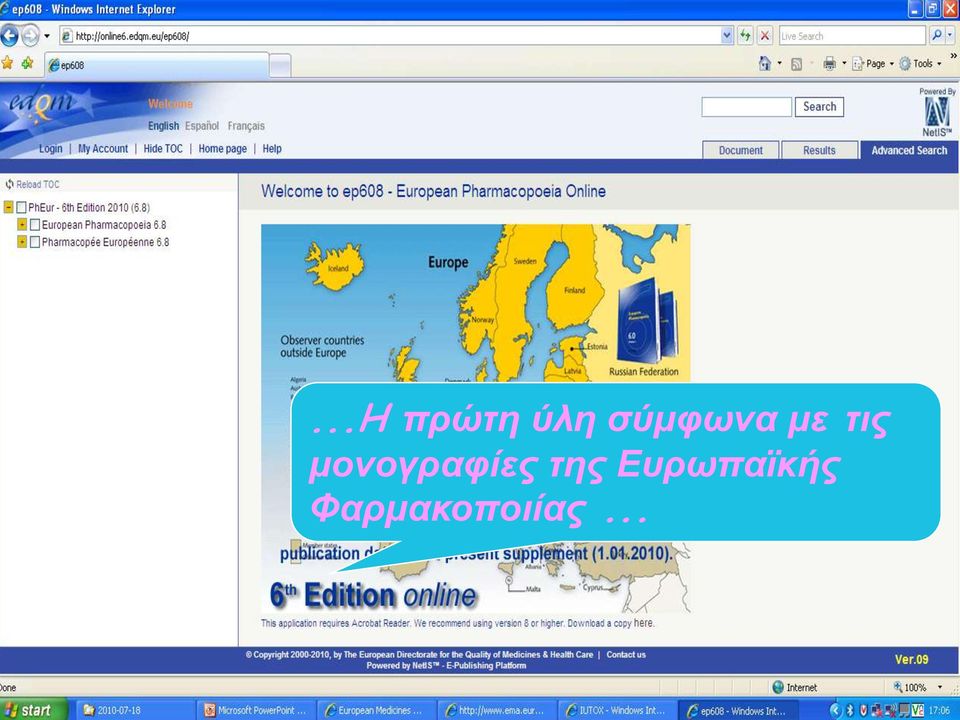The width and height of the screenshot is (960, 720).
Task: Go to Home page link
Action: tap(222, 149)
